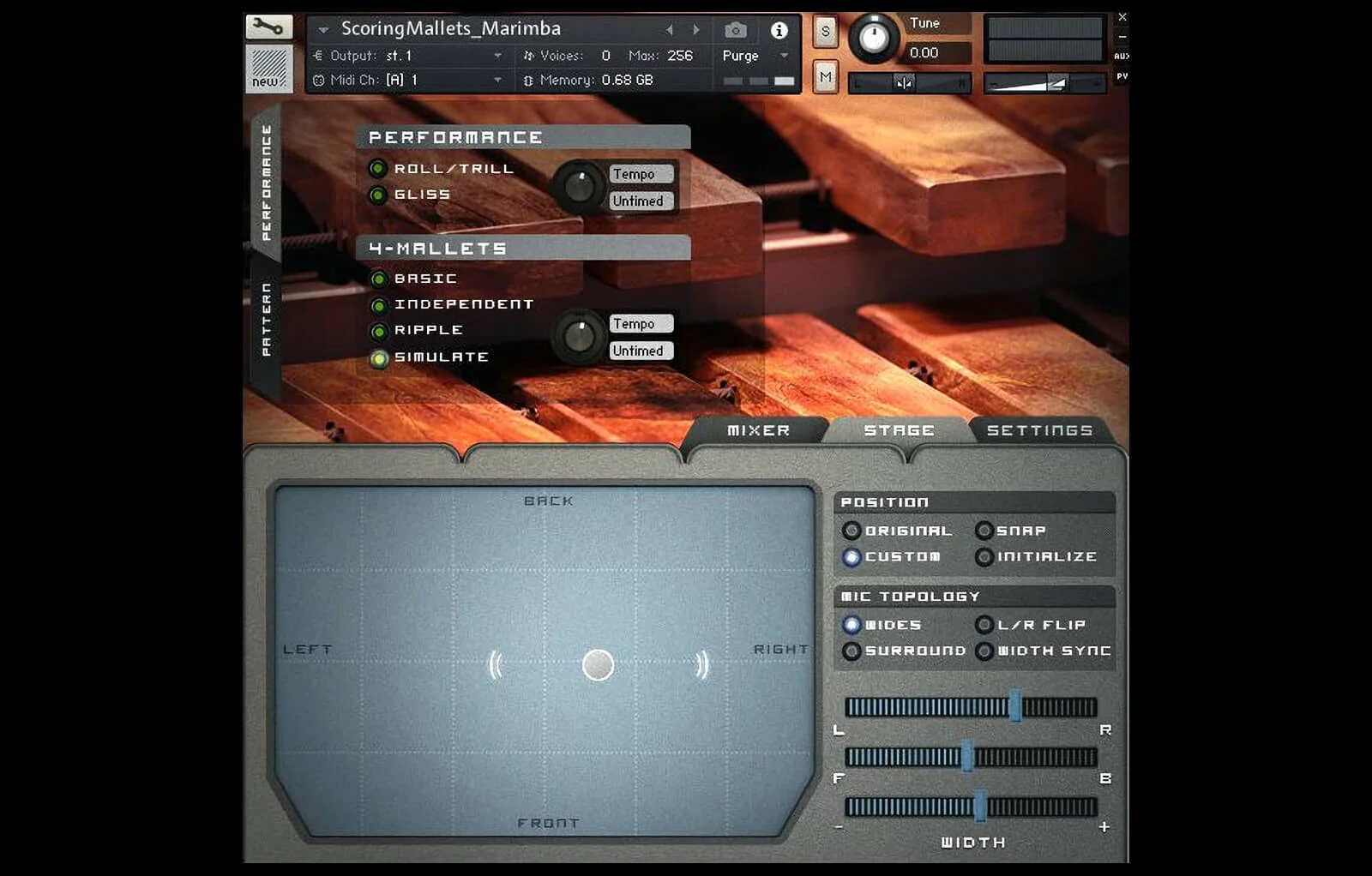The height and width of the screenshot is (876, 1372).
Task: Solo the marimba with the S button
Action: (825, 30)
